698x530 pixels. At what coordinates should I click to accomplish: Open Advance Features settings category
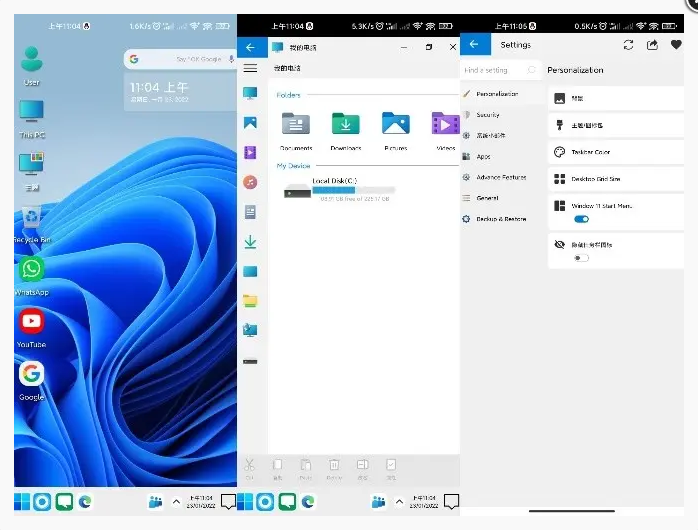500,177
